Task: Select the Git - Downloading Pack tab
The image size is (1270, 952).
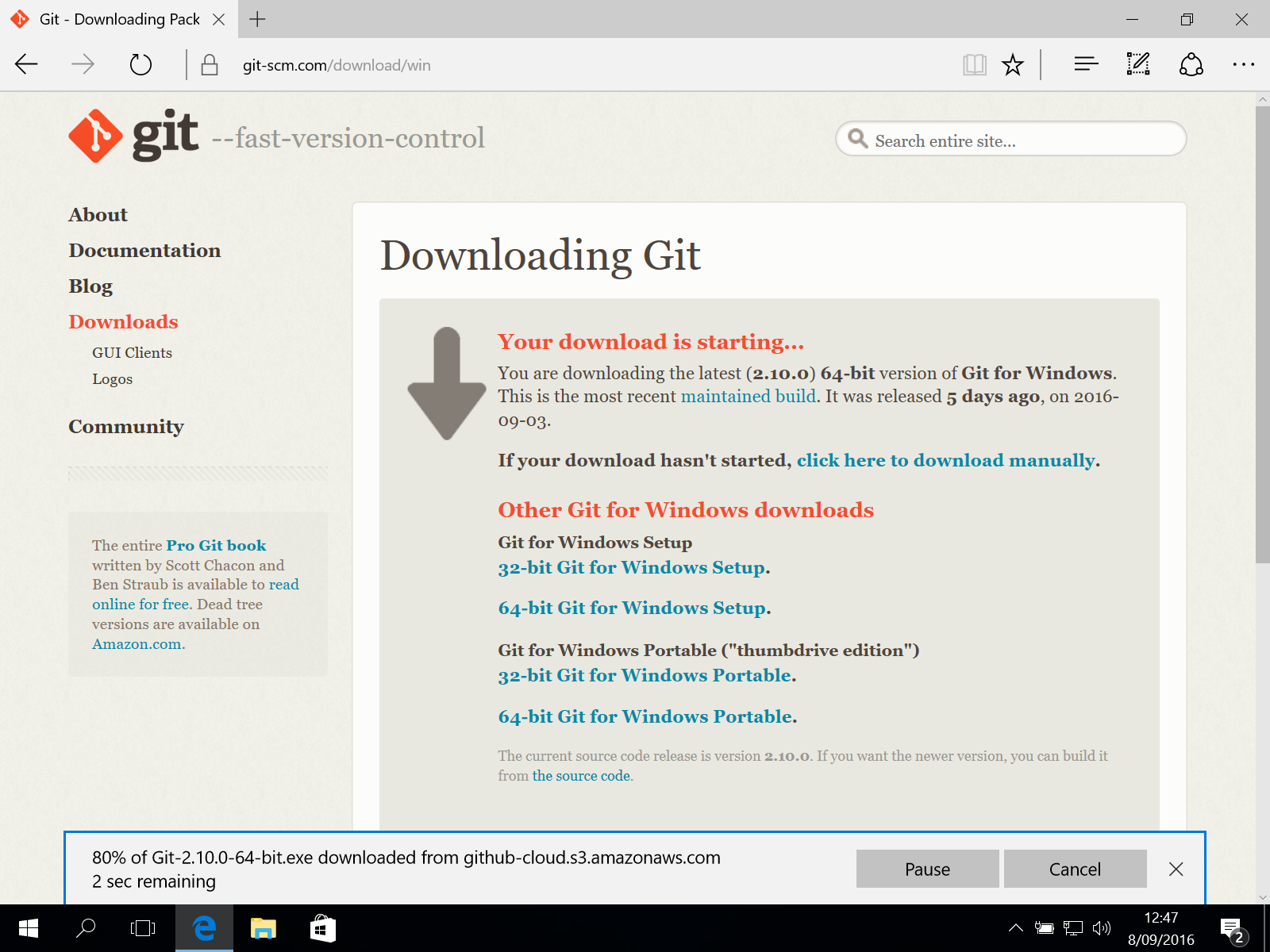Action: pyautogui.click(x=119, y=19)
